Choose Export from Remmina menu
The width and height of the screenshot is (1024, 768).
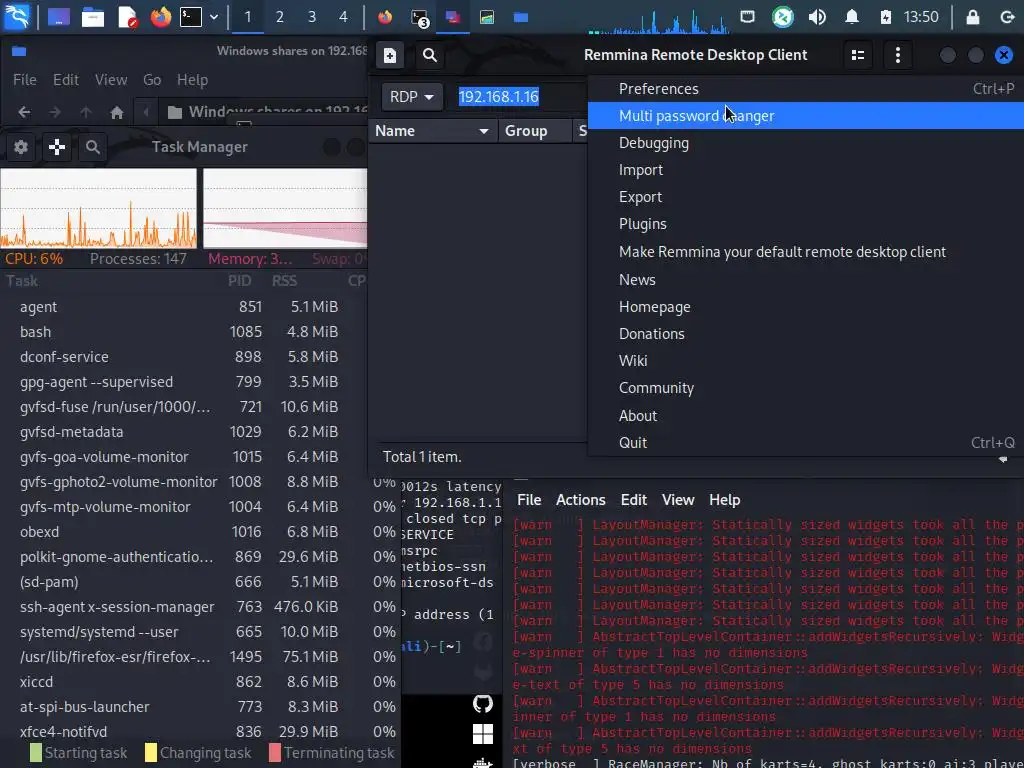tap(806, 197)
